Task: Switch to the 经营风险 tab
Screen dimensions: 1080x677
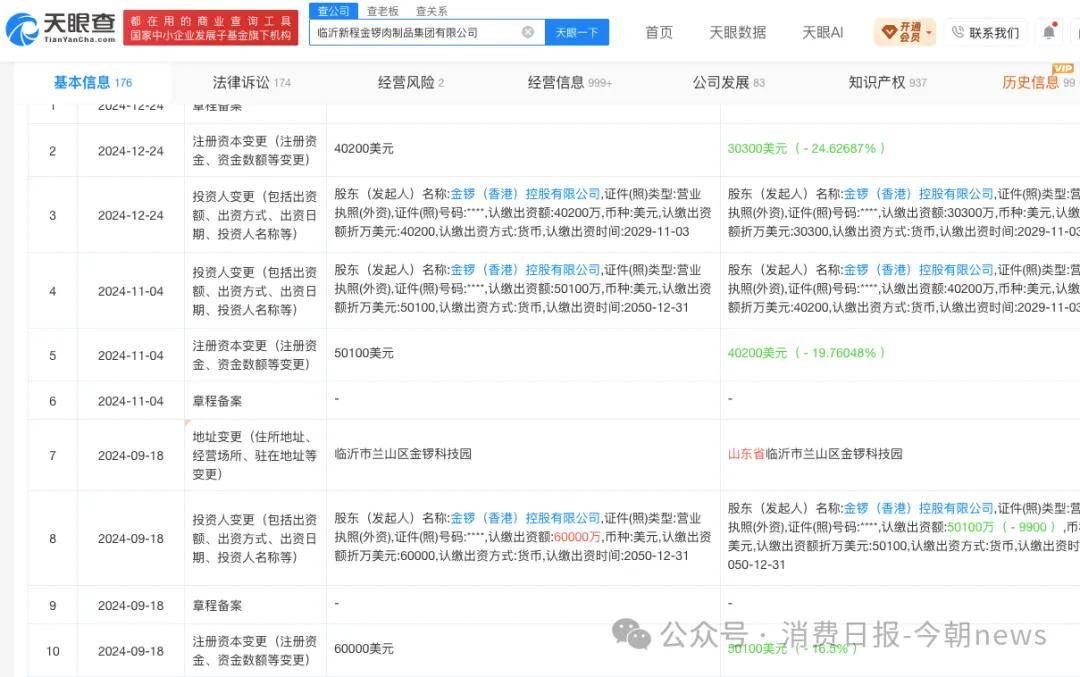Action: pyautogui.click(x=411, y=83)
